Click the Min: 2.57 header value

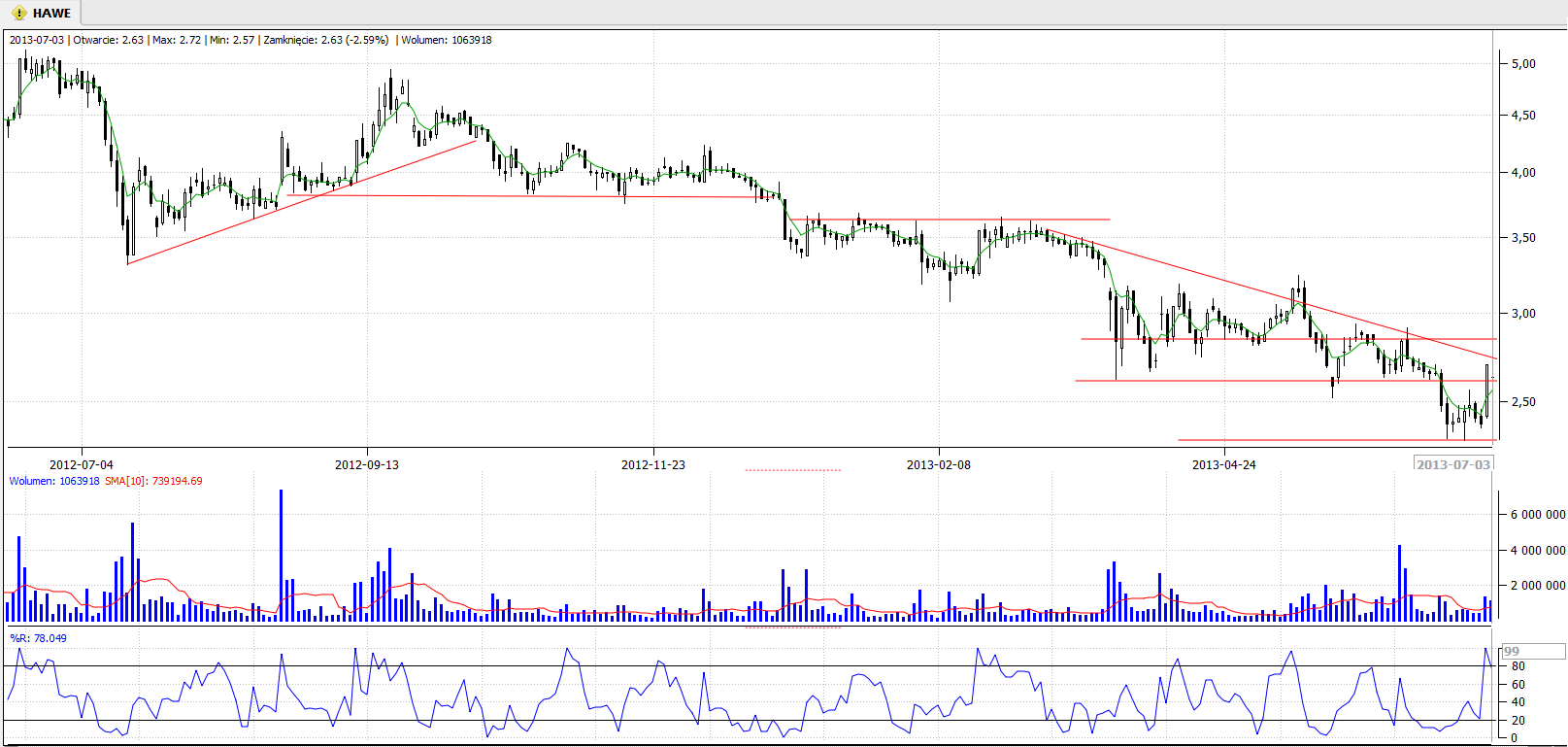point(232,40)
